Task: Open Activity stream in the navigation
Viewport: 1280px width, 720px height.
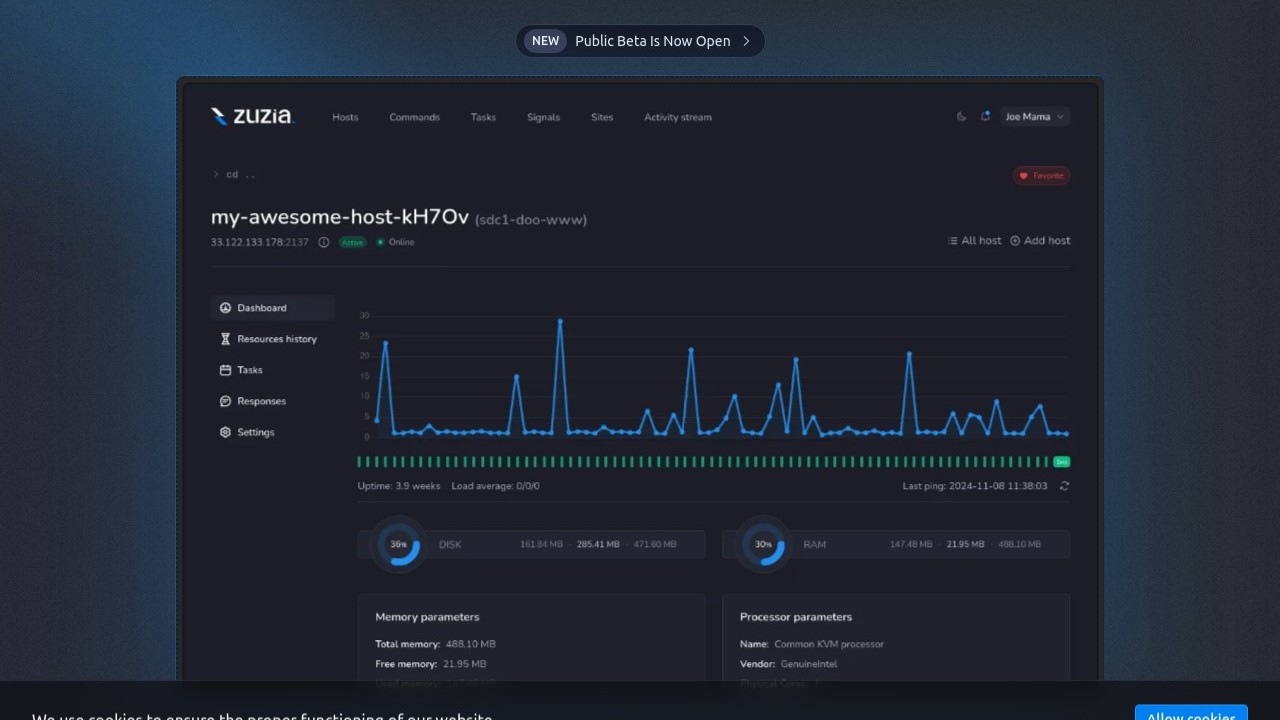Action: 677,118
